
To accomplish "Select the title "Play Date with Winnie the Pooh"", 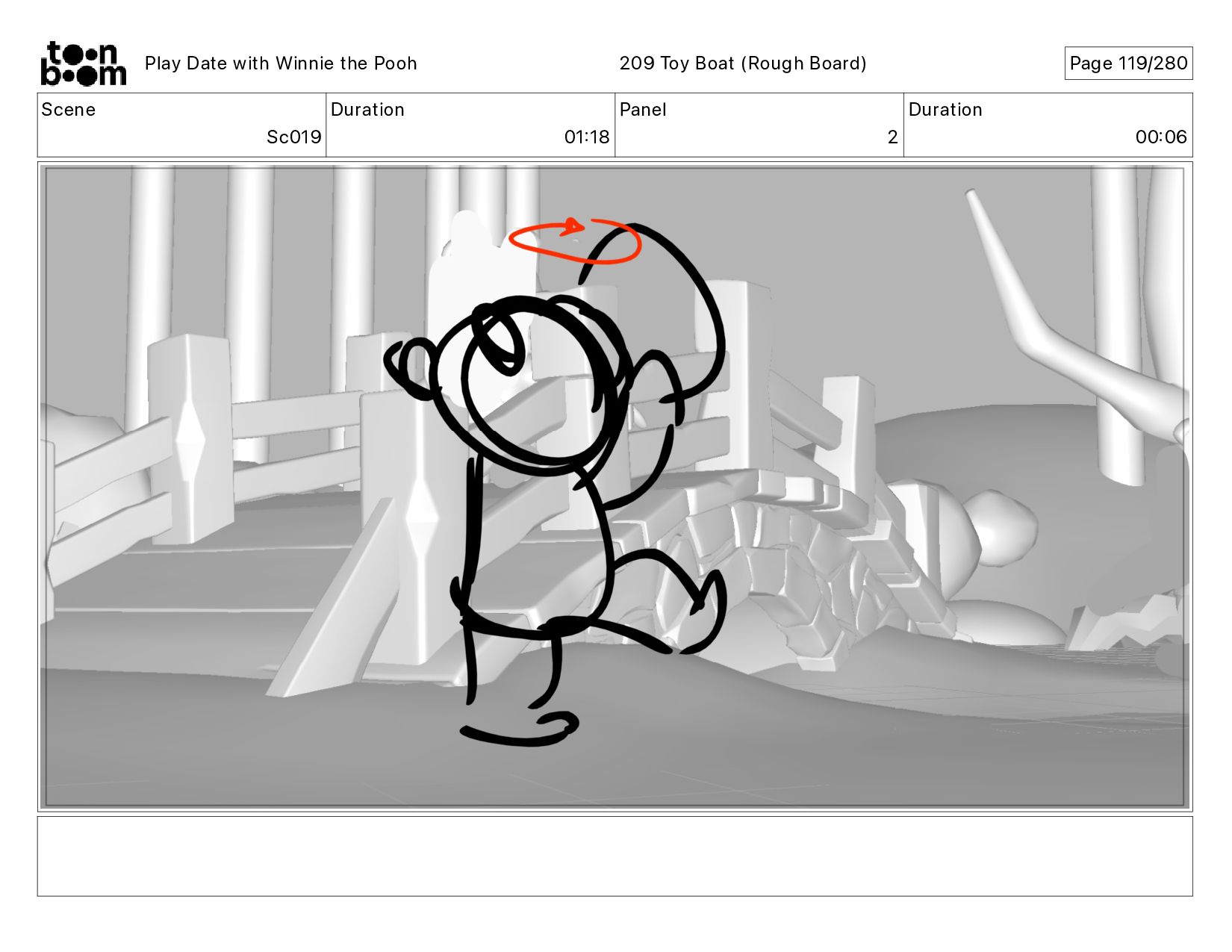I will (281, 63).
